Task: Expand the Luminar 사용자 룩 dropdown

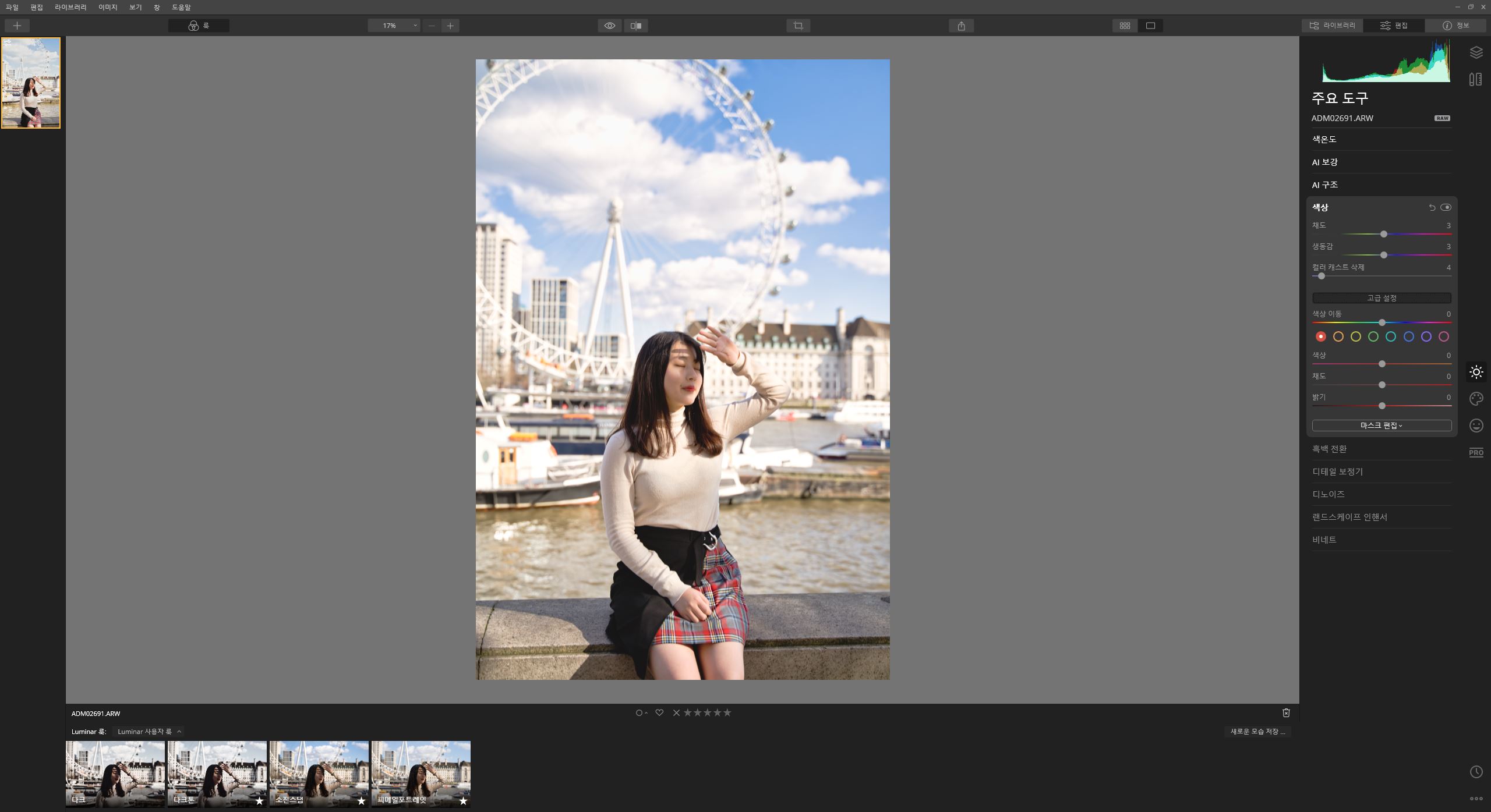Action: tap(149, 732)
